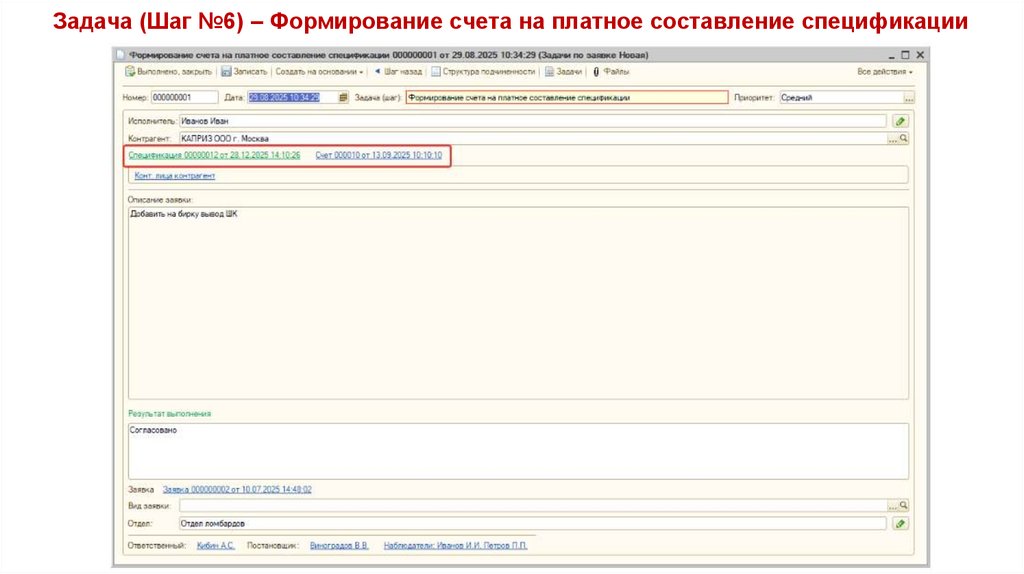Expand the 'Все действия' menu
The image size is (1024, 574).
[x=885, y=72]
